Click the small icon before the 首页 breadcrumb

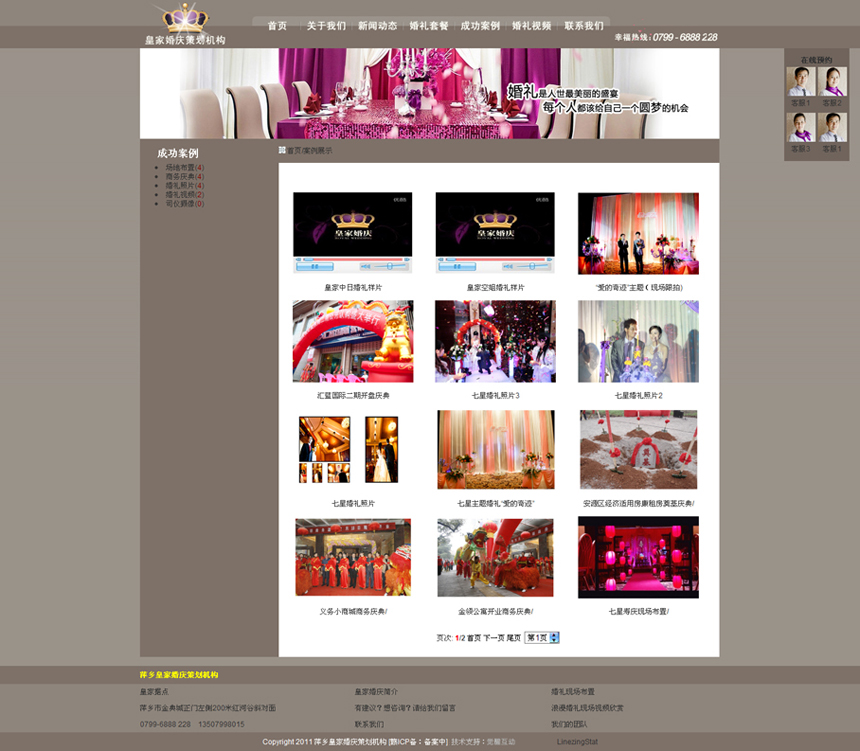click(x=283, y=150)
